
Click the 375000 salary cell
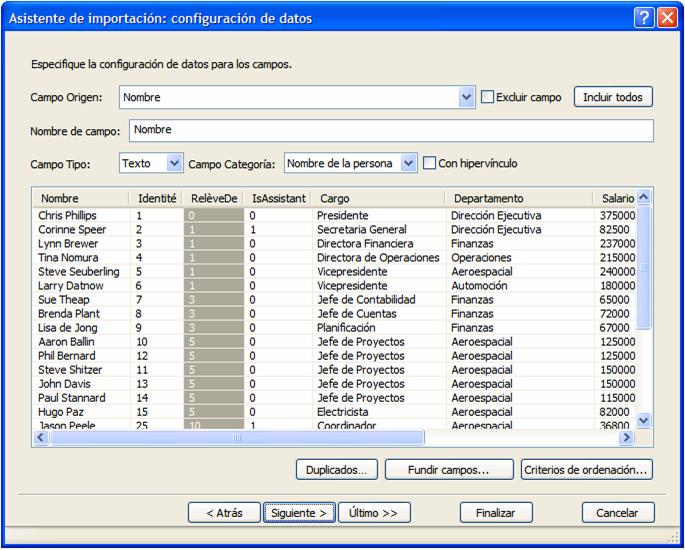pyautogui.click(x=618, y=215)
